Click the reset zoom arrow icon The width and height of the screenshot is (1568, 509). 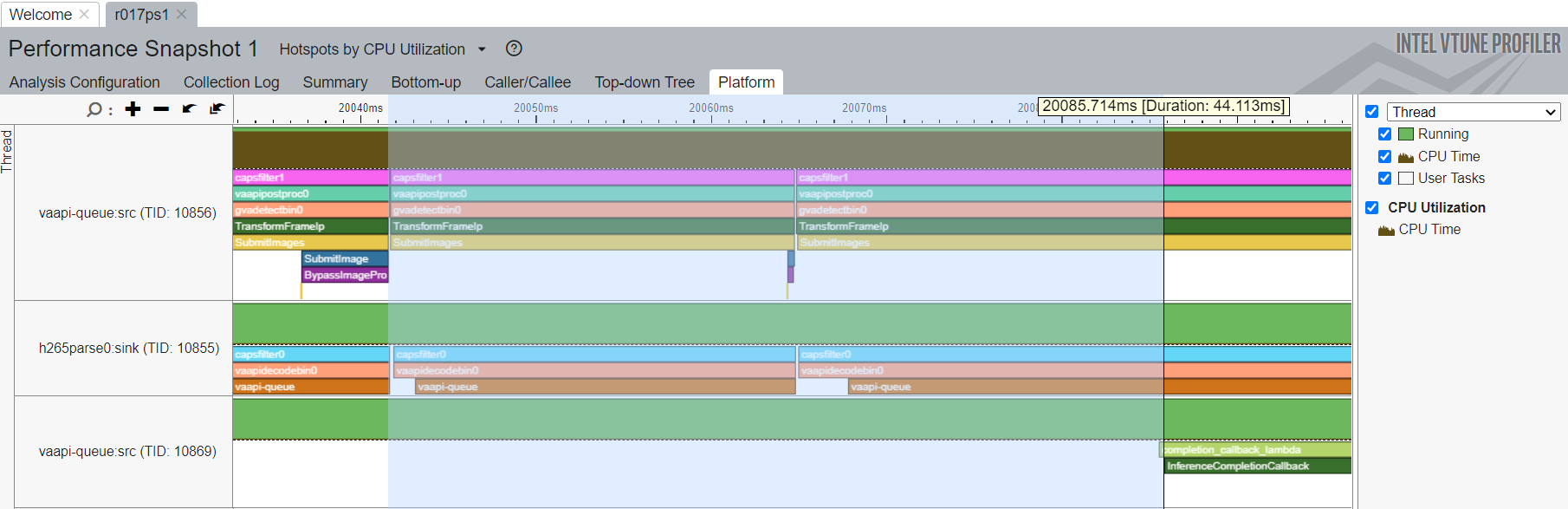coord(217,109)
